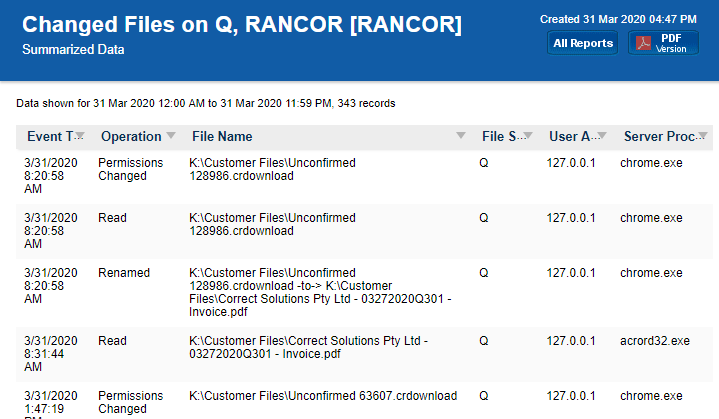Expand the Server Proc... column dropdown arrow
The height and width of the screenshot is (419, 719).
click(703, 136)
